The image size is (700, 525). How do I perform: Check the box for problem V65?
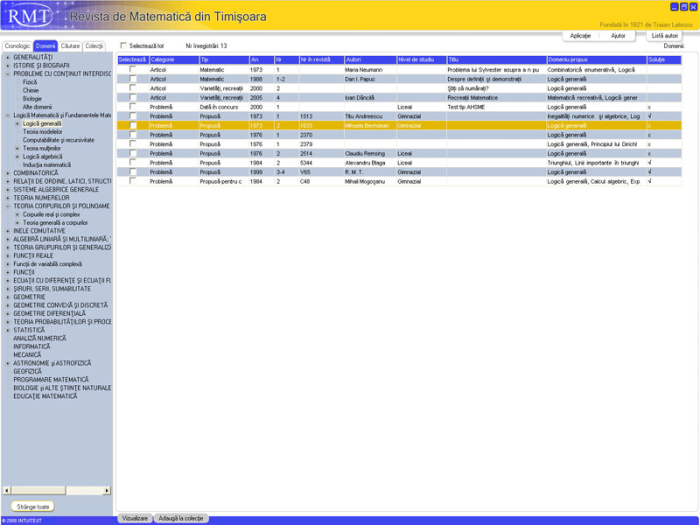click(x=133, y=172)
